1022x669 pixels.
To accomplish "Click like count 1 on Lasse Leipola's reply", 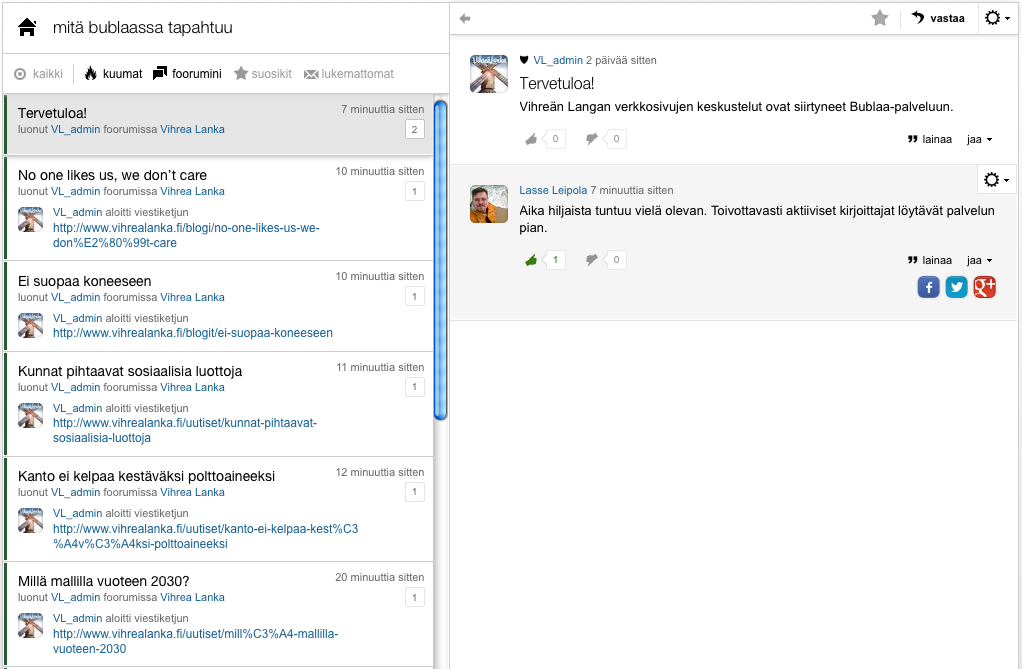I will coord(555,260).
